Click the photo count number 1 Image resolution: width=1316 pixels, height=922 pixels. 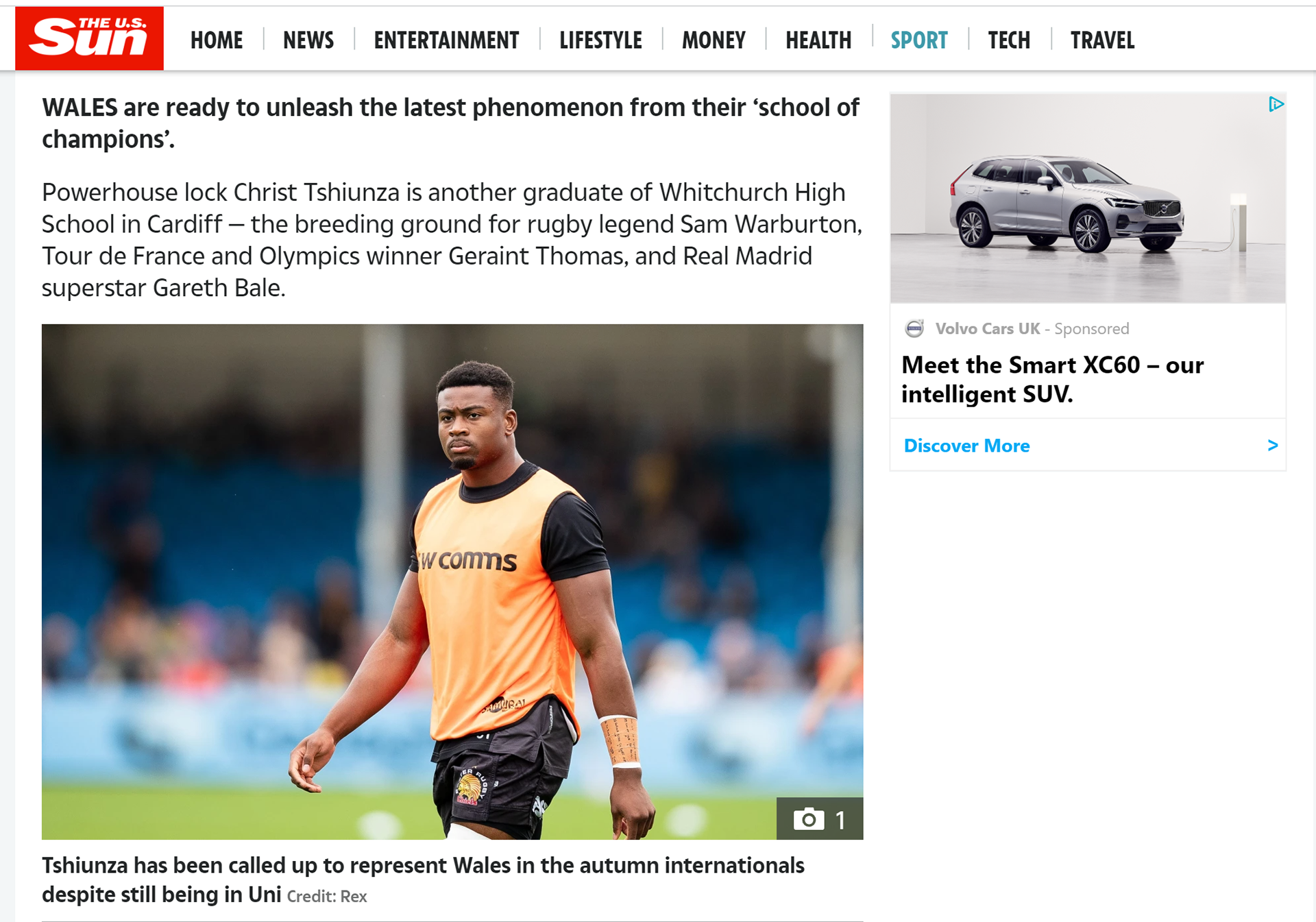pos(840,820)
